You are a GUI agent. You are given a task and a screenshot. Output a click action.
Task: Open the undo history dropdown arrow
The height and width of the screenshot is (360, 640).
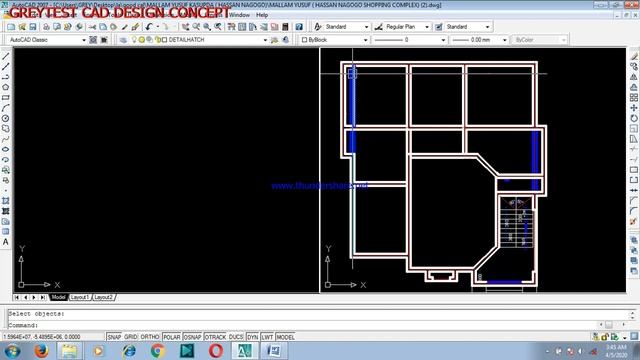click(158, 27)
